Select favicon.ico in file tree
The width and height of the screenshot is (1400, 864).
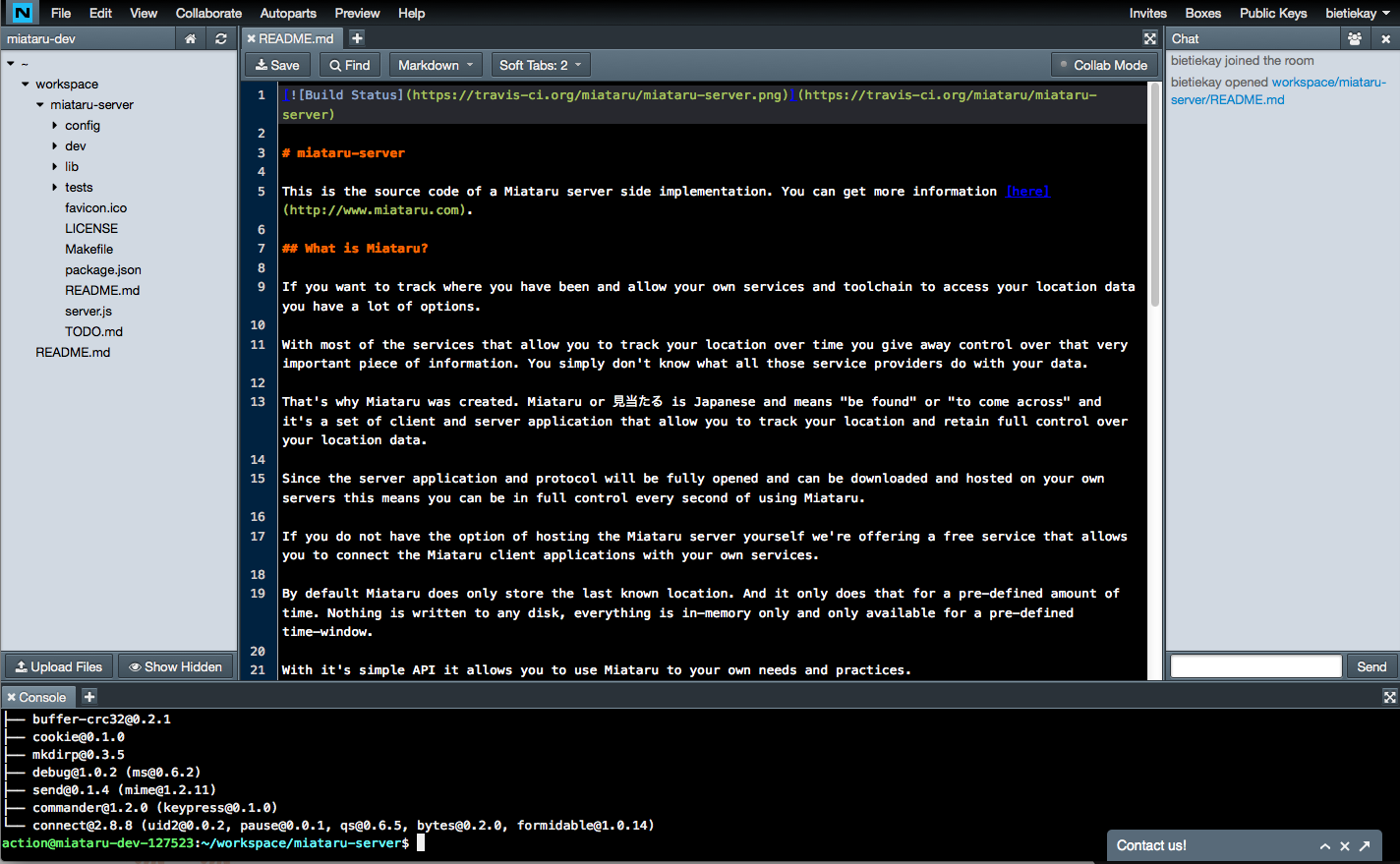(96, 208)
